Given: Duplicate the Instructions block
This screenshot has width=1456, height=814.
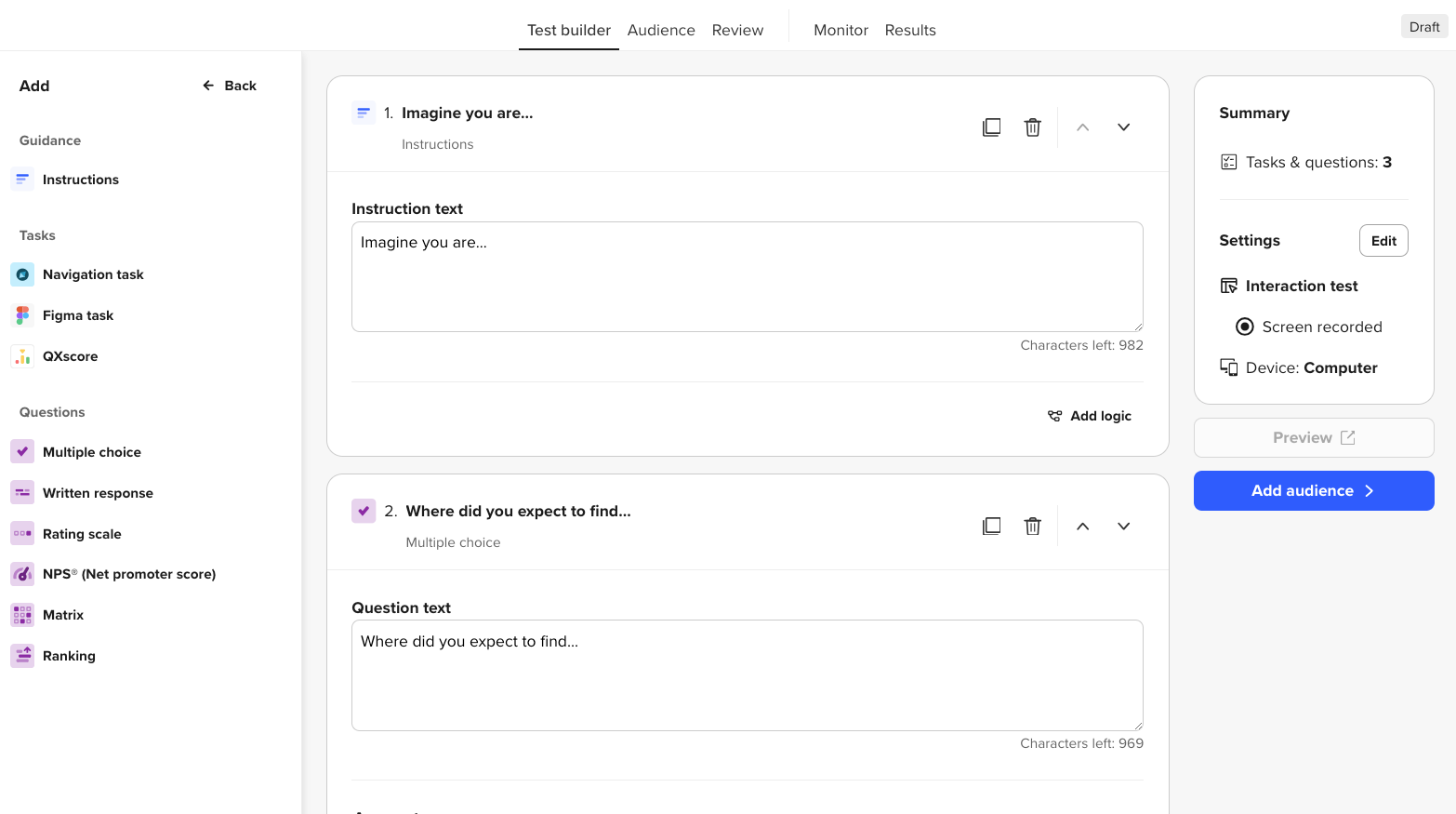Looking at the screenshot, I should pyautogui.click(x=991, y=127).
